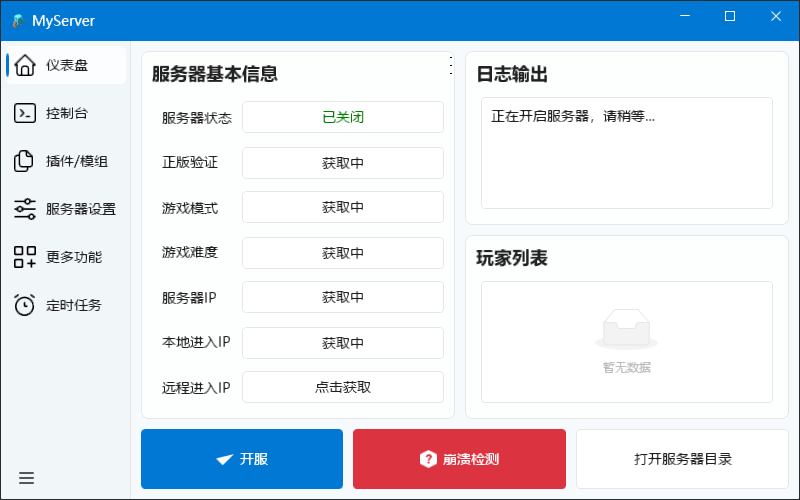The height and width of the screenshot is (500, 800).
Task: Go to 服务器设置 page
Action: click(x=80, y=209)
